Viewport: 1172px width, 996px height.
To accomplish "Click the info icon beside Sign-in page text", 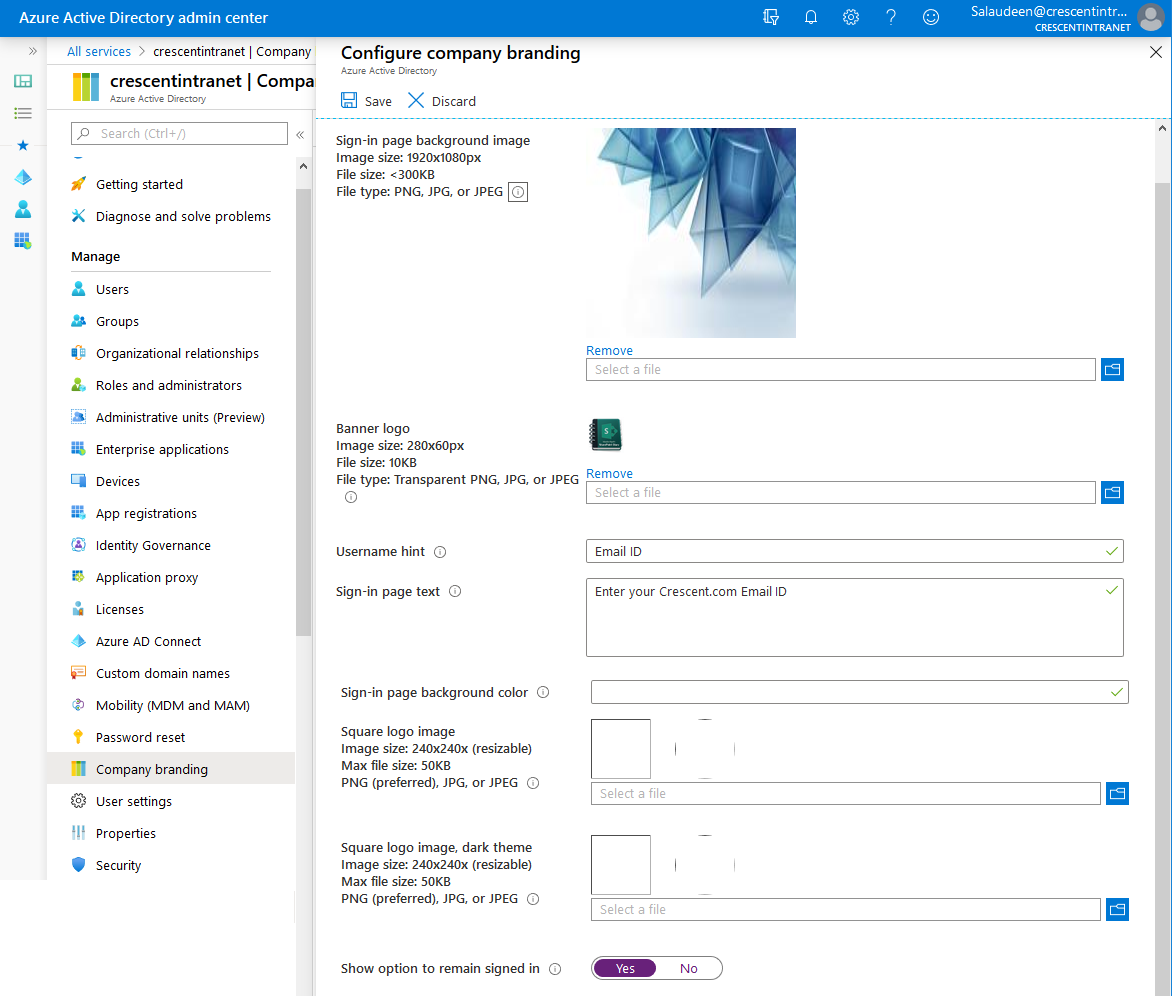I will (455, 591).
